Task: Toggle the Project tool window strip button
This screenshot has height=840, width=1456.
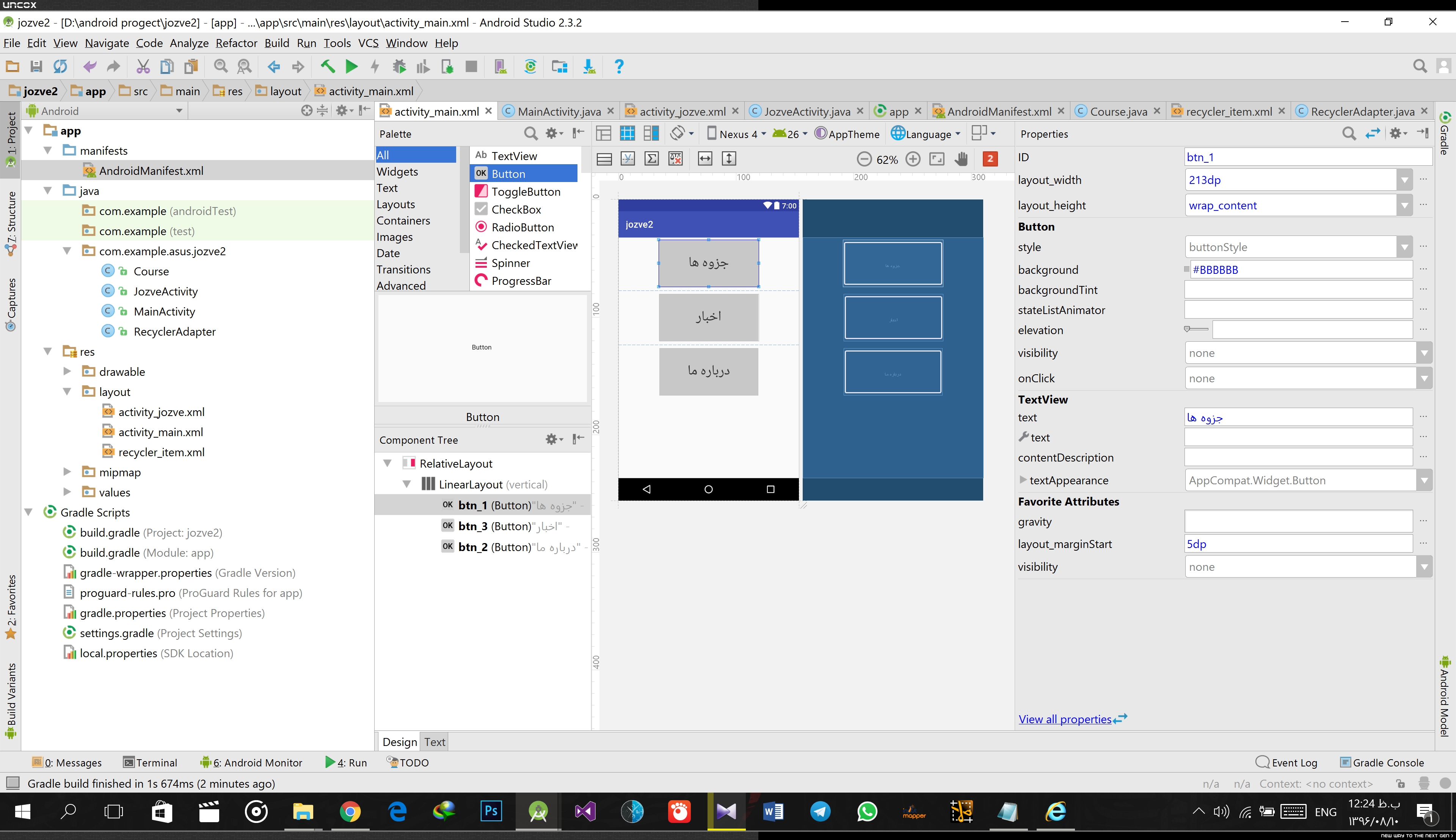Action: 10,140
